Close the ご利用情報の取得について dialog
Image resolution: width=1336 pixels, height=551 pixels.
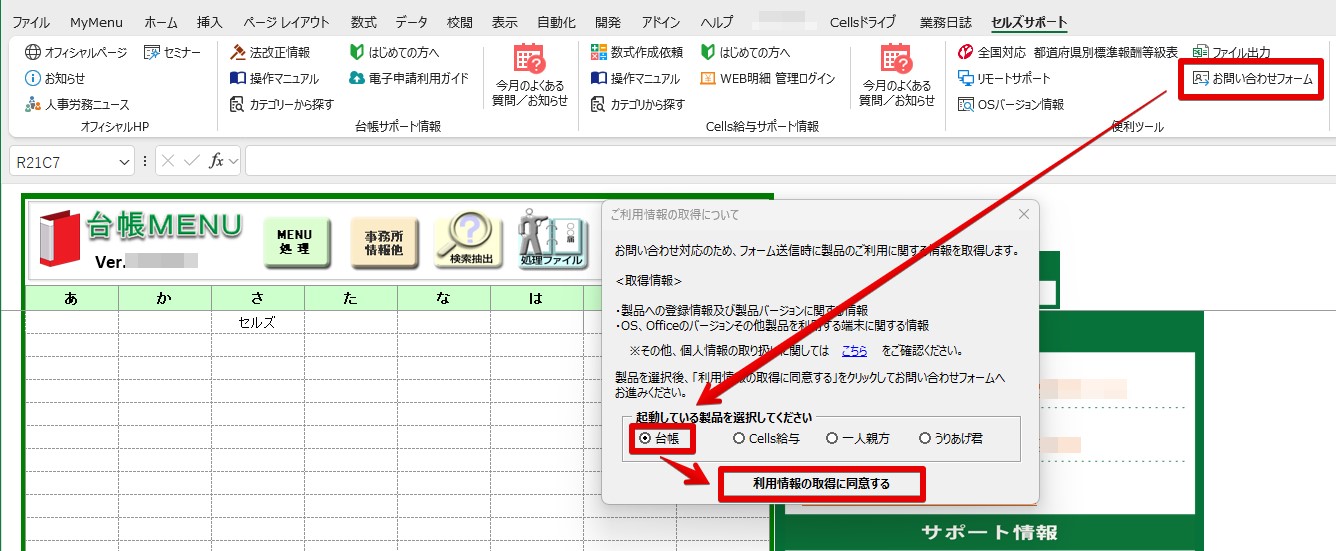(1023, 214)
